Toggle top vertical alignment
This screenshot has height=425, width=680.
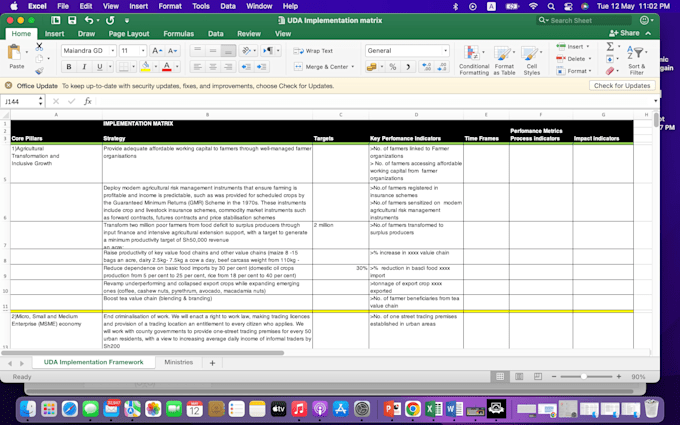(x=197, y=51)
